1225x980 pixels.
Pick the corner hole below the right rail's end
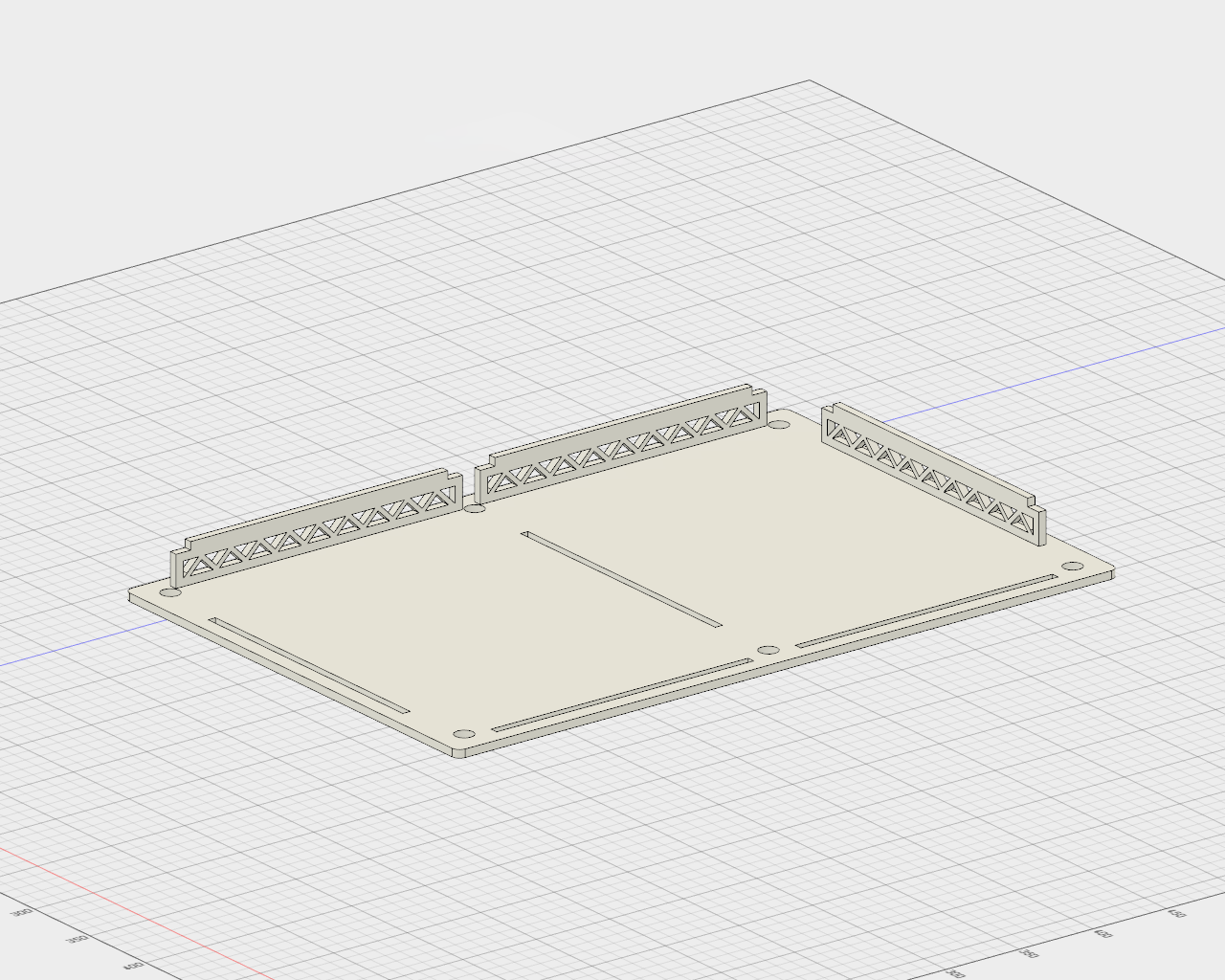[x=1072, y=568]
